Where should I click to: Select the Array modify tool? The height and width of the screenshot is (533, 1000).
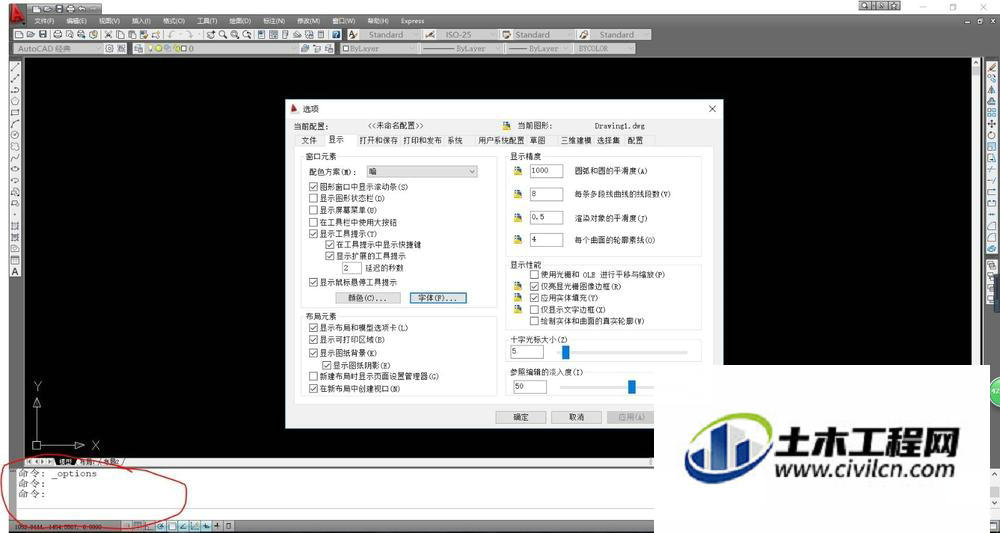click(992, 112)
